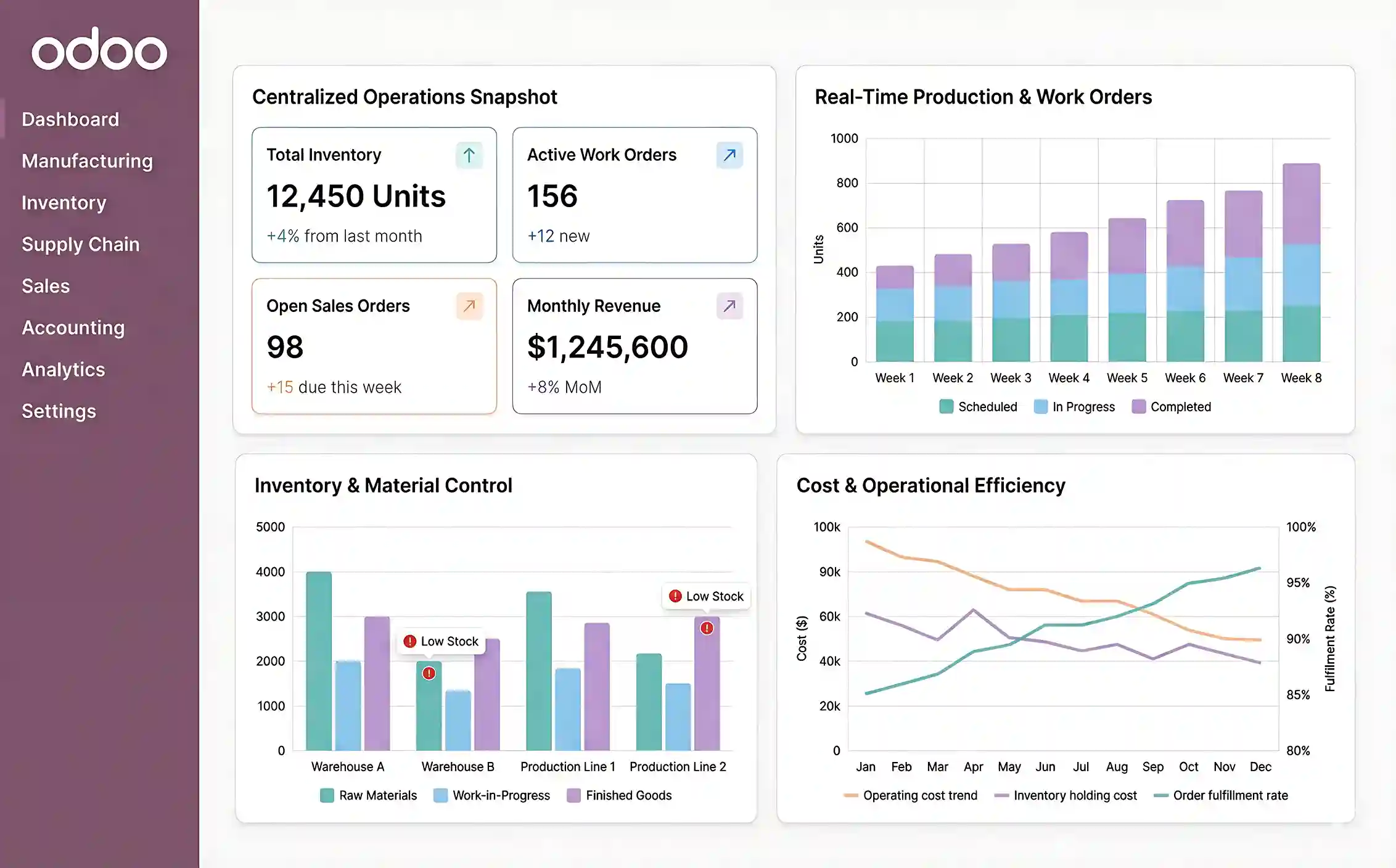Navigate to Accounting in the sidebar
Image resolution: width=1396 pixels, height=868 pixels.
click(73, 327)
